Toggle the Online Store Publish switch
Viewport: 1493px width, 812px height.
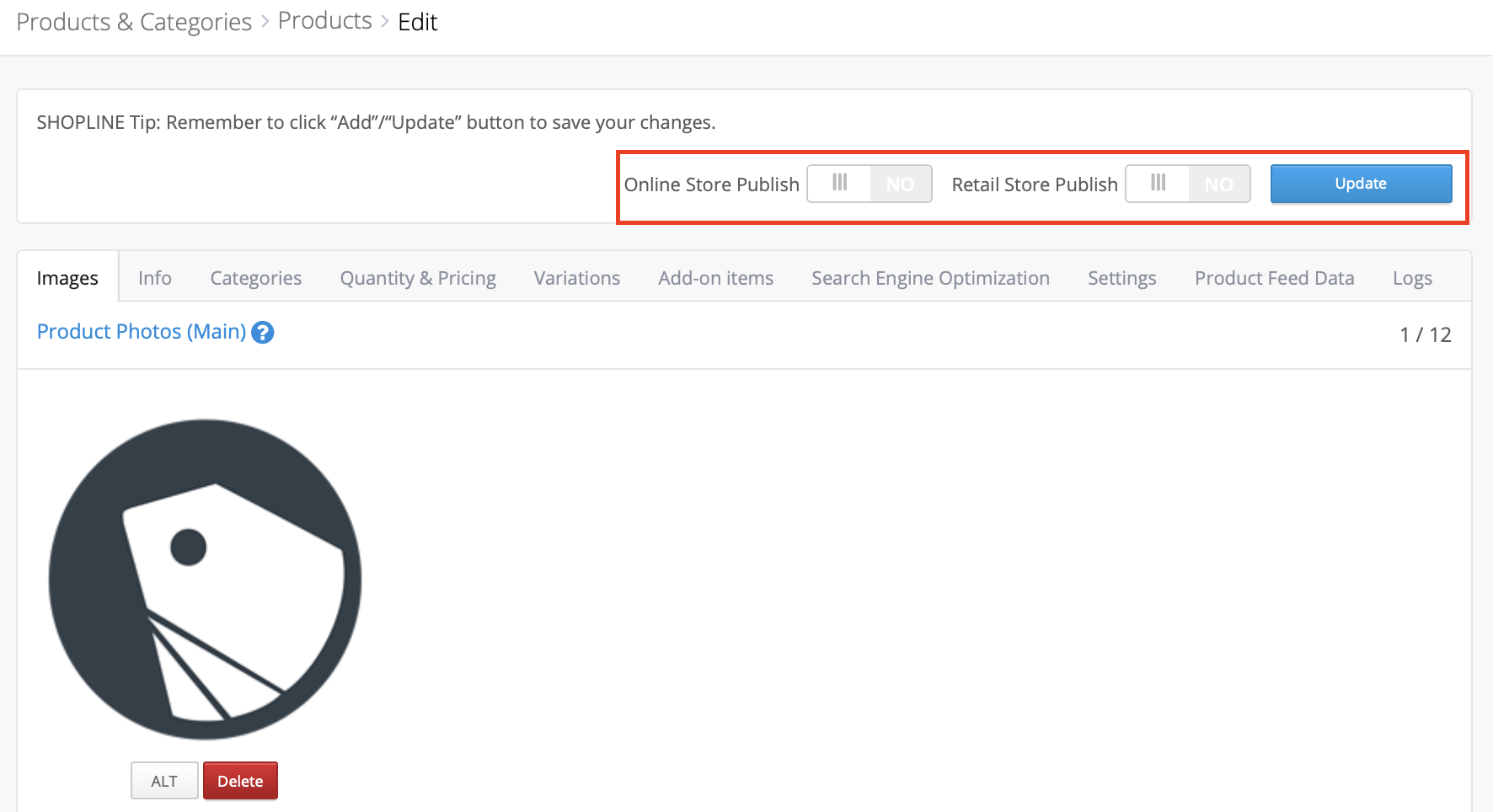870,184
